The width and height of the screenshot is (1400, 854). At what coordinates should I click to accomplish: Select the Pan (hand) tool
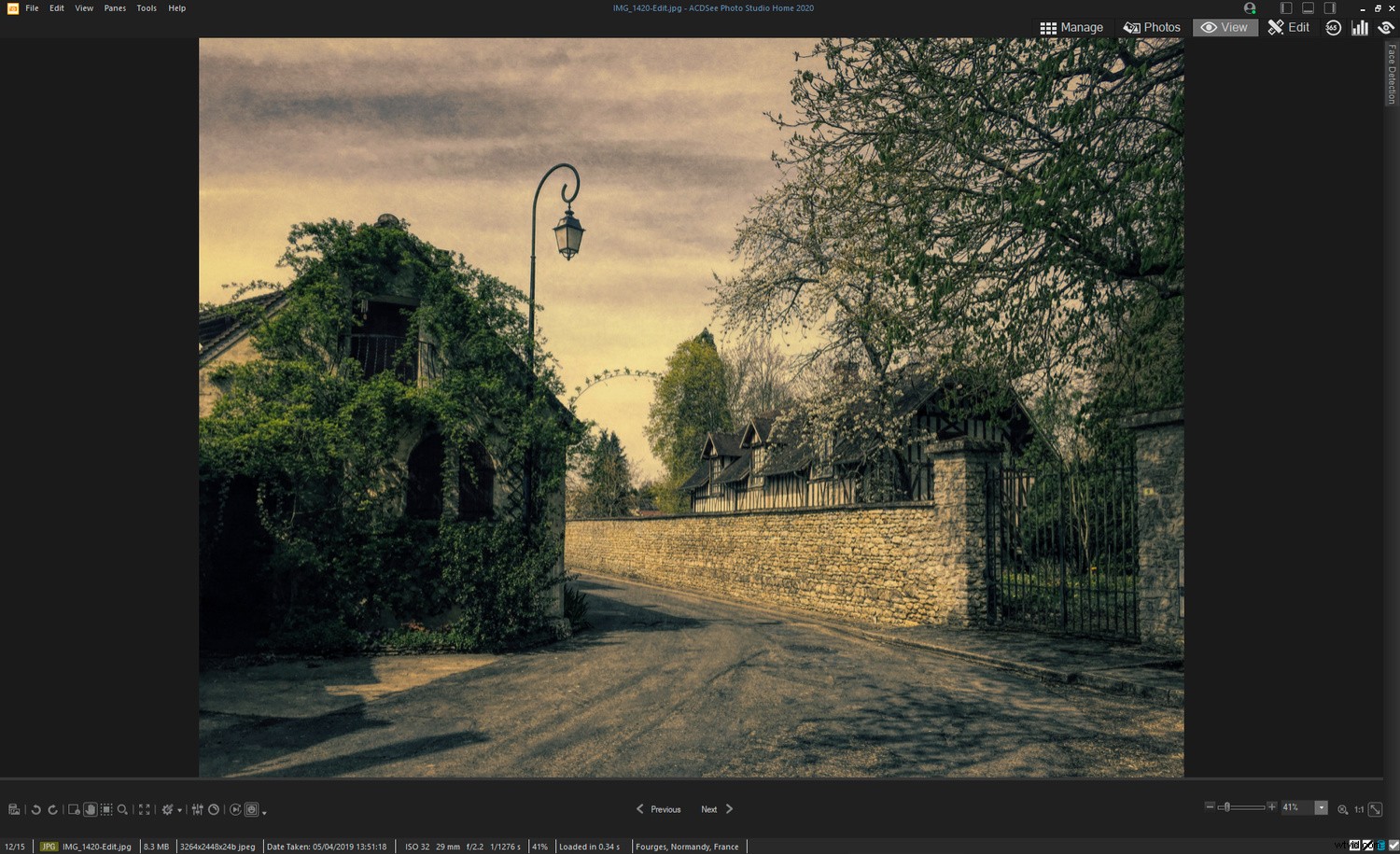point(90,809)
